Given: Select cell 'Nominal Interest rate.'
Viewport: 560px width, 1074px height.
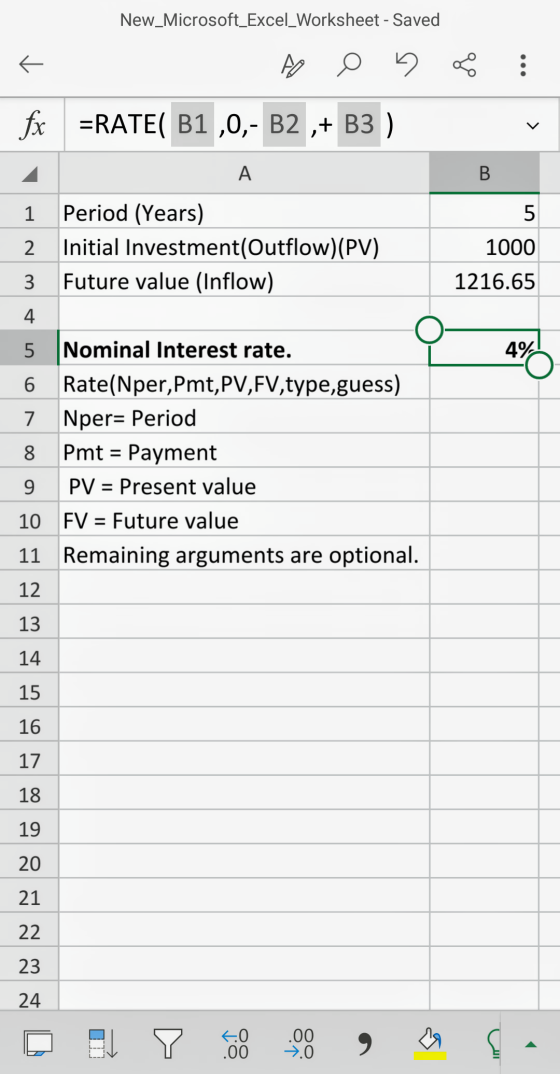Looking at the screenshot, I should [244, 350].
